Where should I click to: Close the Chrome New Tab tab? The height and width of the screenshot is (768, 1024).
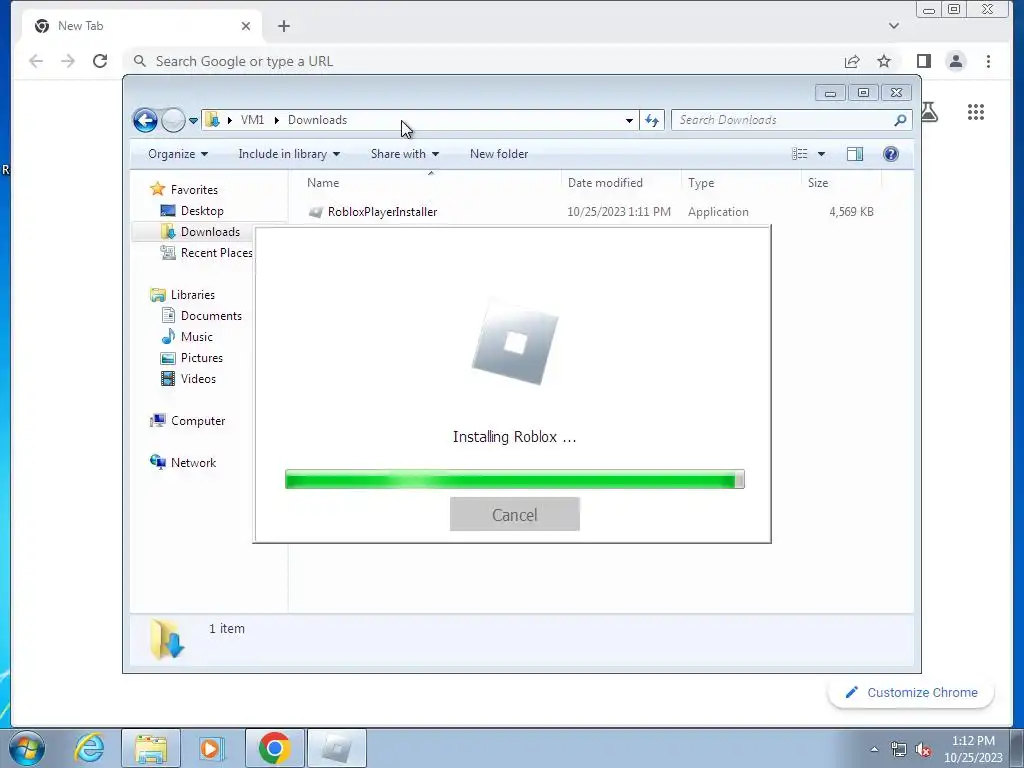point(246,26)
